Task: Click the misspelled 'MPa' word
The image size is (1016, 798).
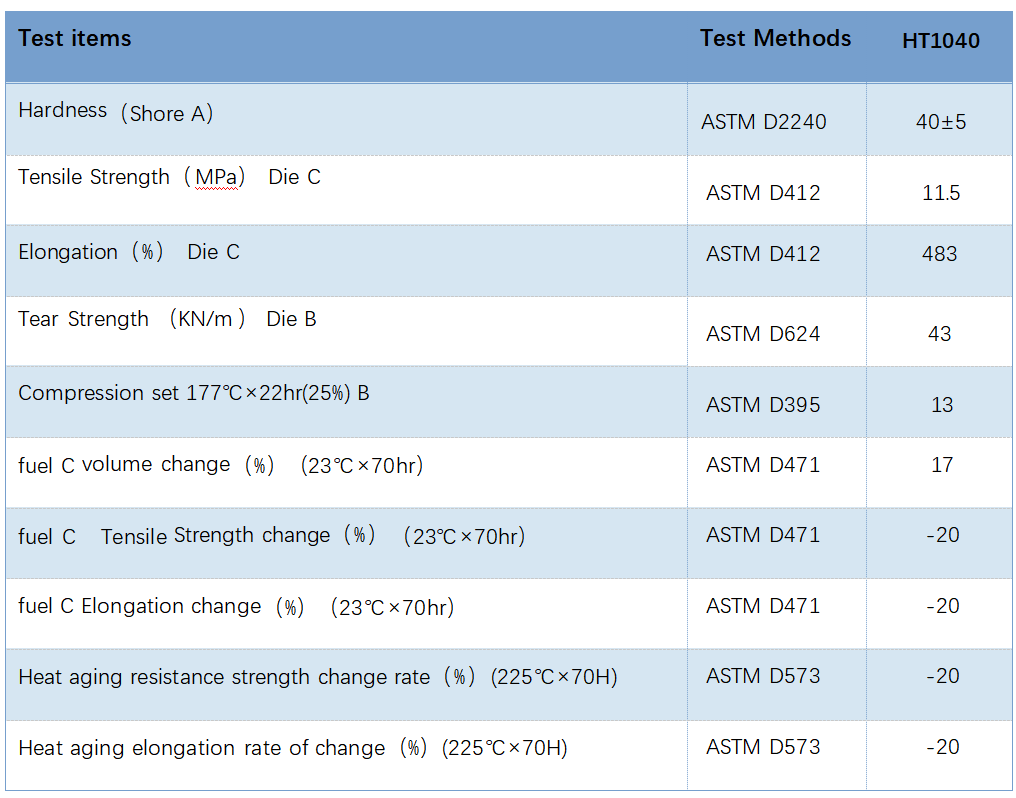Action: point(217,178)
